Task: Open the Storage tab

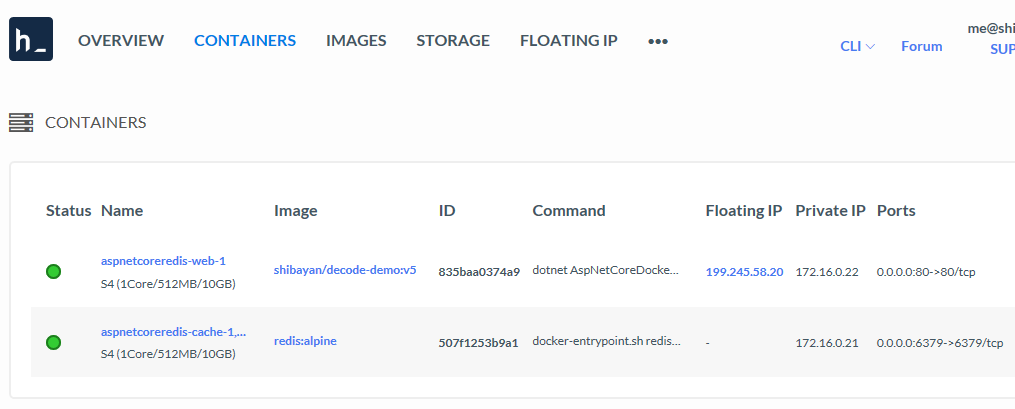Action: click(x=453, y=41)
